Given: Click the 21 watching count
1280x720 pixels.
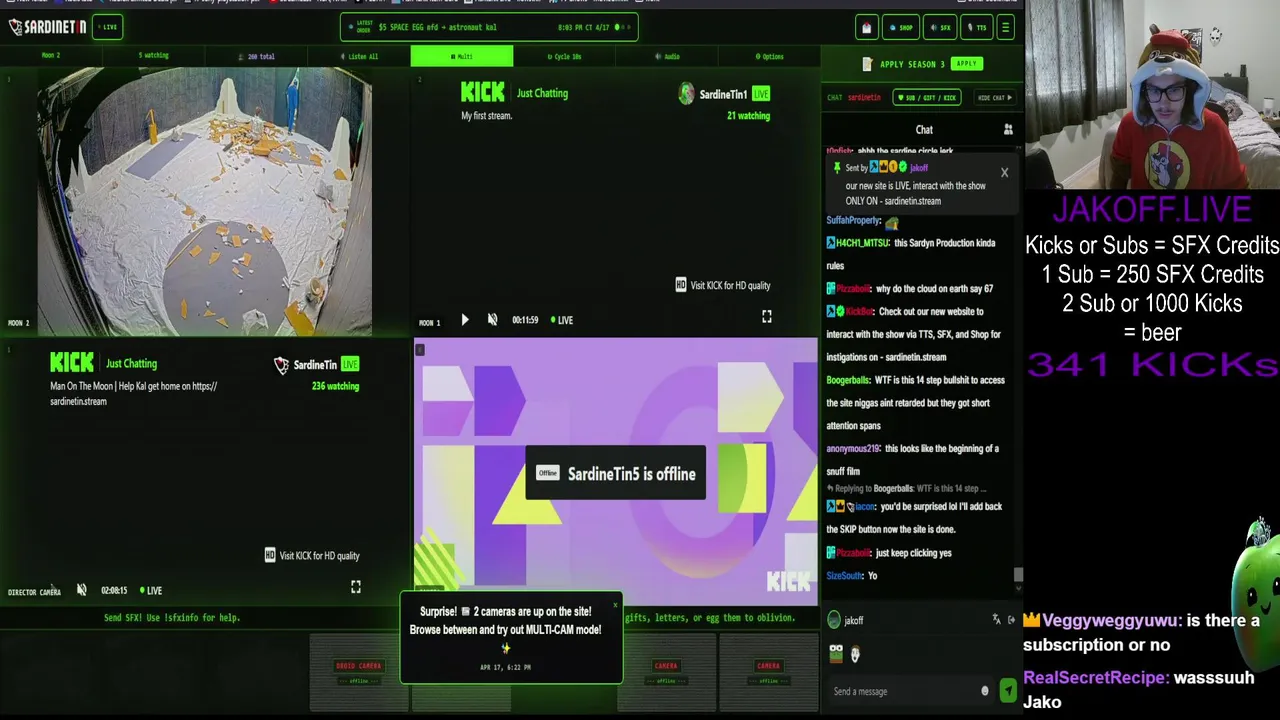Looking at the screenshot, I should click(x=748, y=116).
